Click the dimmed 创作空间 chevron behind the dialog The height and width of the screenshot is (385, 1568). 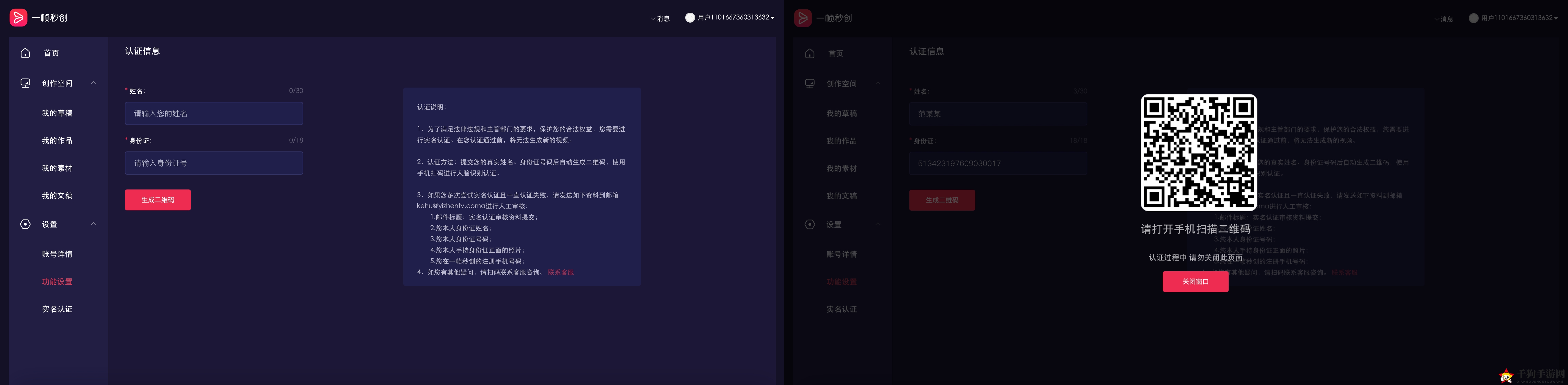878,83
